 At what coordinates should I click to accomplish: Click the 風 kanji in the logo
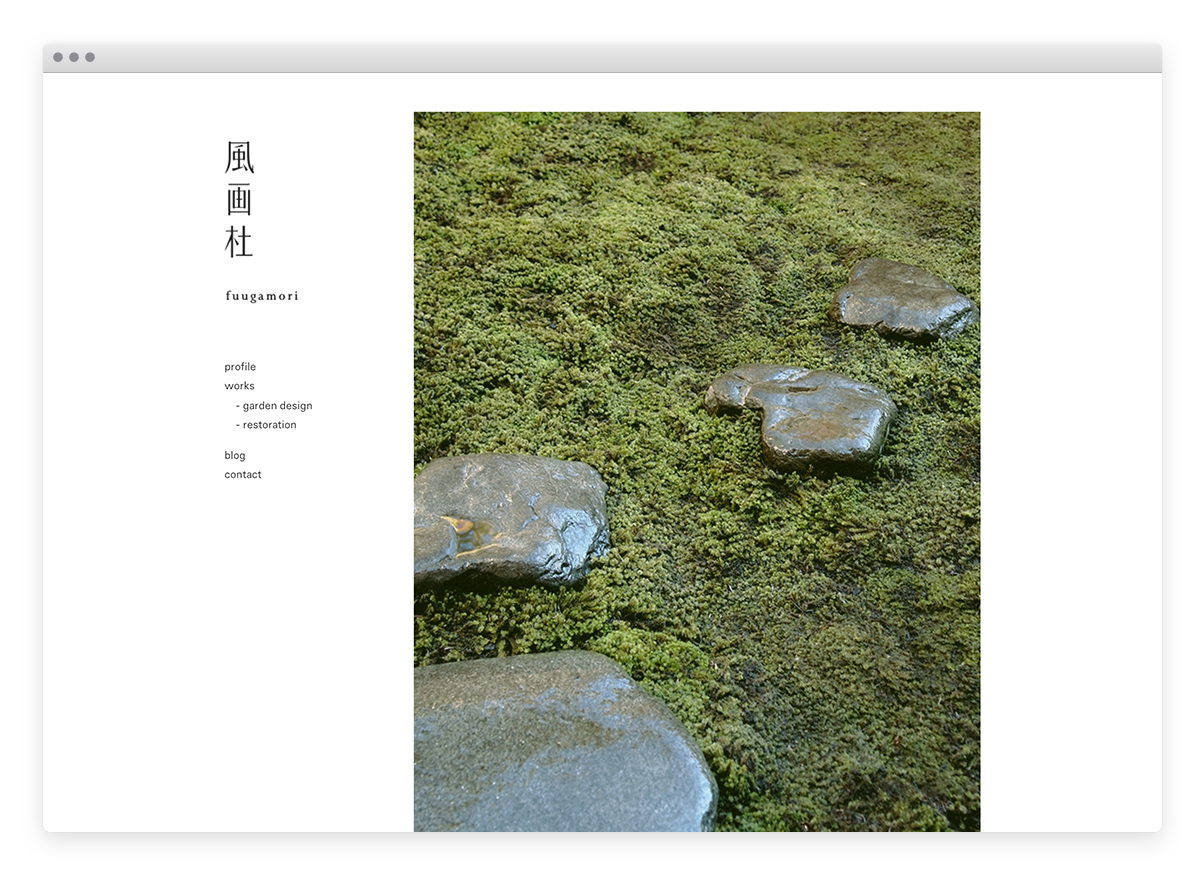(x=240, y=157)
